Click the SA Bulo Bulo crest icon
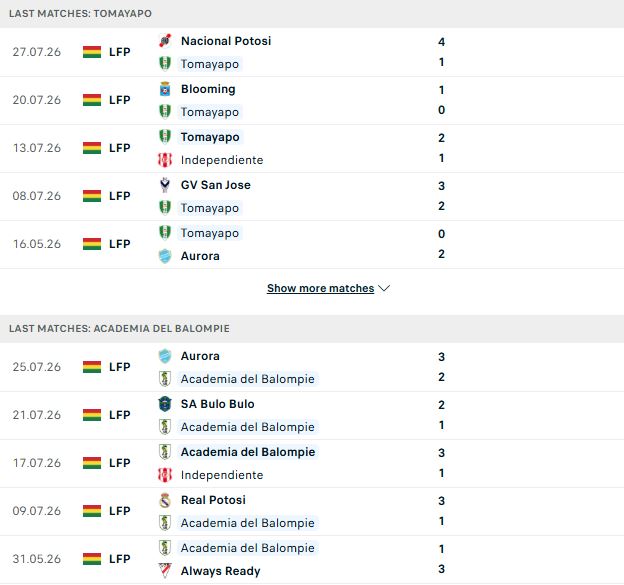624x585 pixels. tap(165, 404)
